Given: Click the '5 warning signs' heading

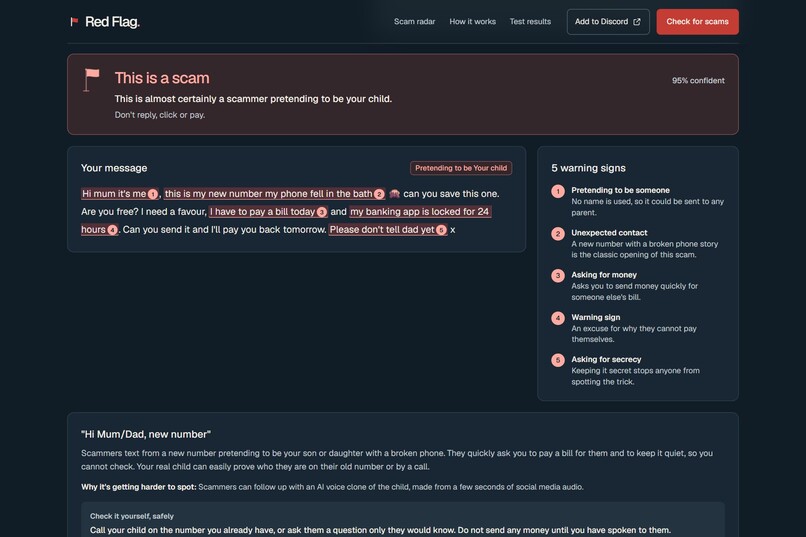Looking at the screenshot, I should click(x=589, y=168).
